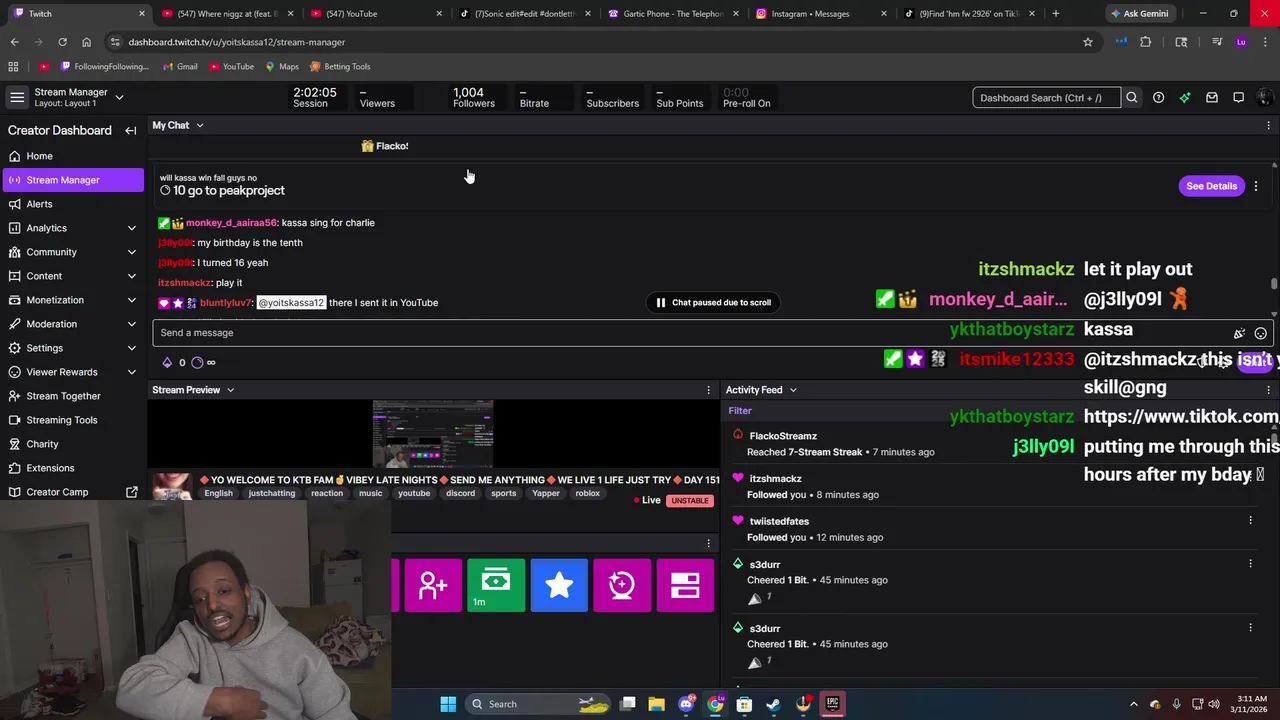This screenshot has height=720, width=1280.
Task: Expand the Moderation sidebar section
Action: (x=131, y=324)
